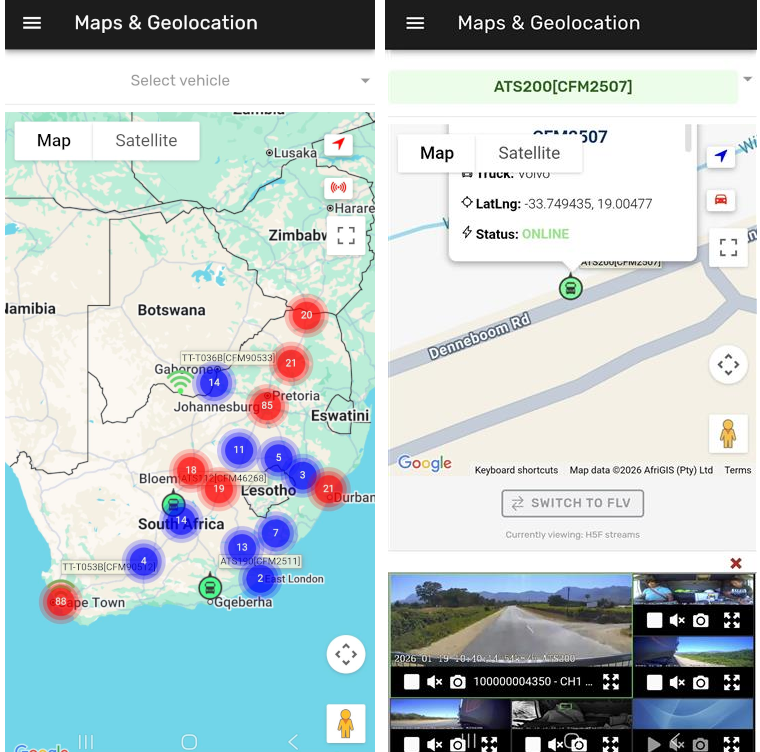Switch to Satellite view on left screen
This screenshot has width=760, height=752.
pyautogui.click(x=146, y=141)
